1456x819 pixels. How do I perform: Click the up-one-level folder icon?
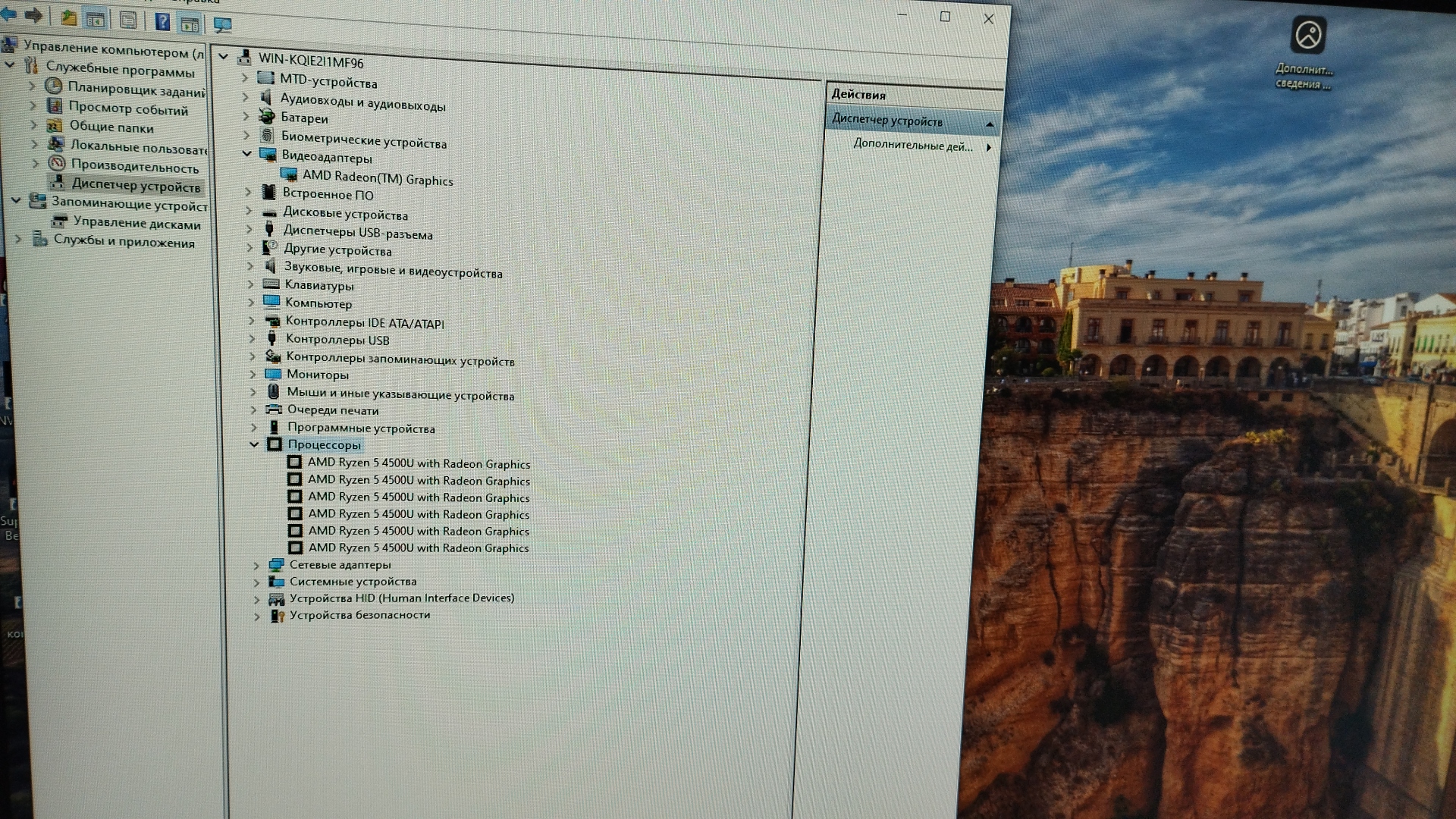pos(68,18)
